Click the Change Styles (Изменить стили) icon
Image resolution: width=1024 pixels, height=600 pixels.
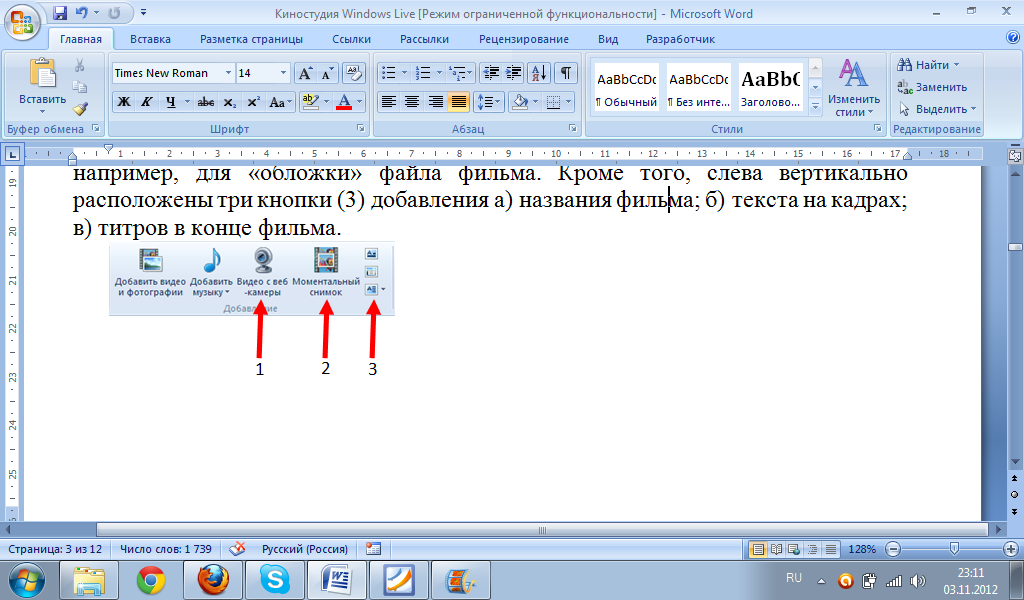tap(853, 74)
